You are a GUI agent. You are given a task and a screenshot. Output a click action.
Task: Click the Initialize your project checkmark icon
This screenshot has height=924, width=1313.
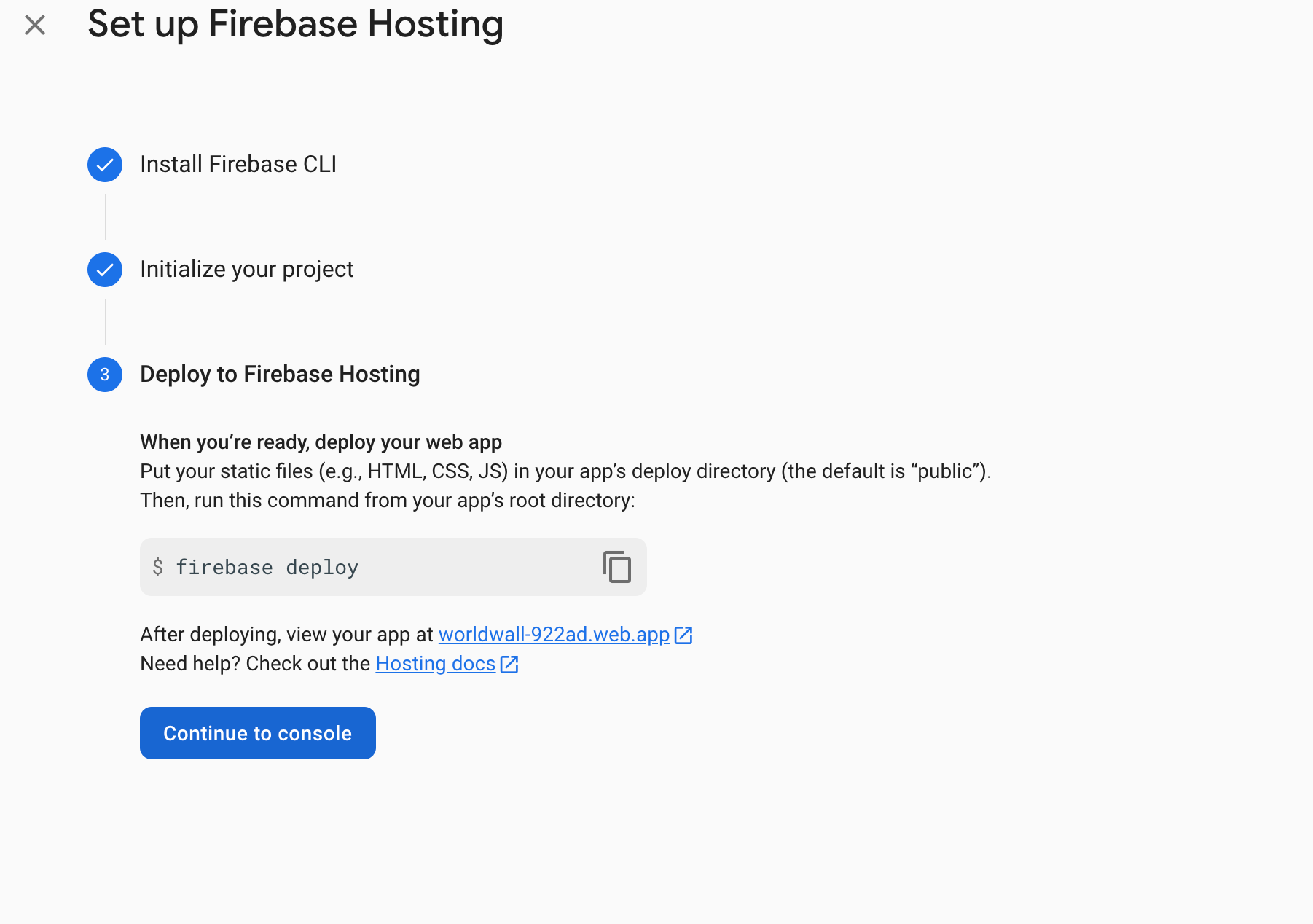[x=105, y=270]
